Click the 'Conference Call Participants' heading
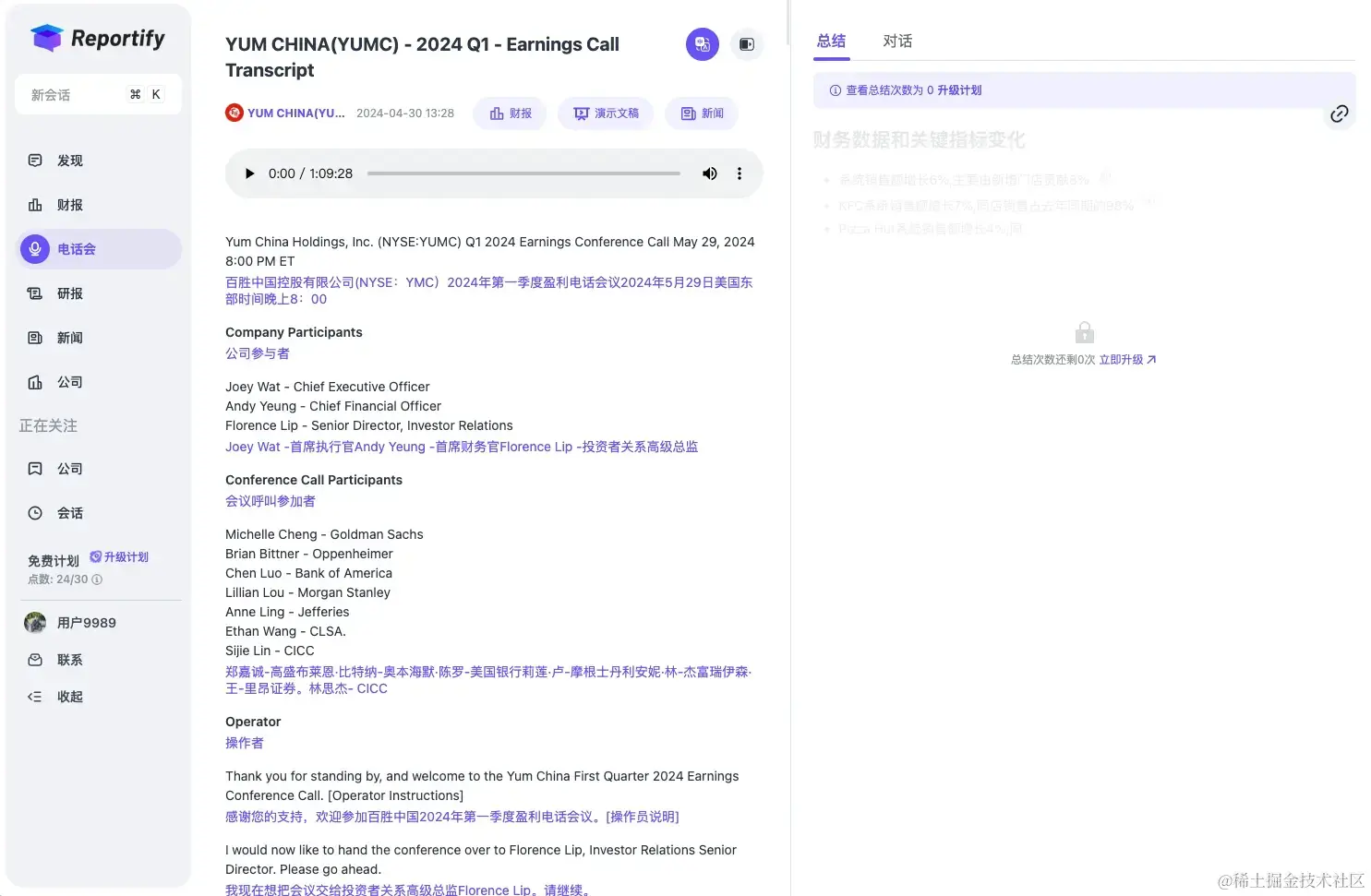1371x896 pixels. pyautogui.click(x=314, y=480)
